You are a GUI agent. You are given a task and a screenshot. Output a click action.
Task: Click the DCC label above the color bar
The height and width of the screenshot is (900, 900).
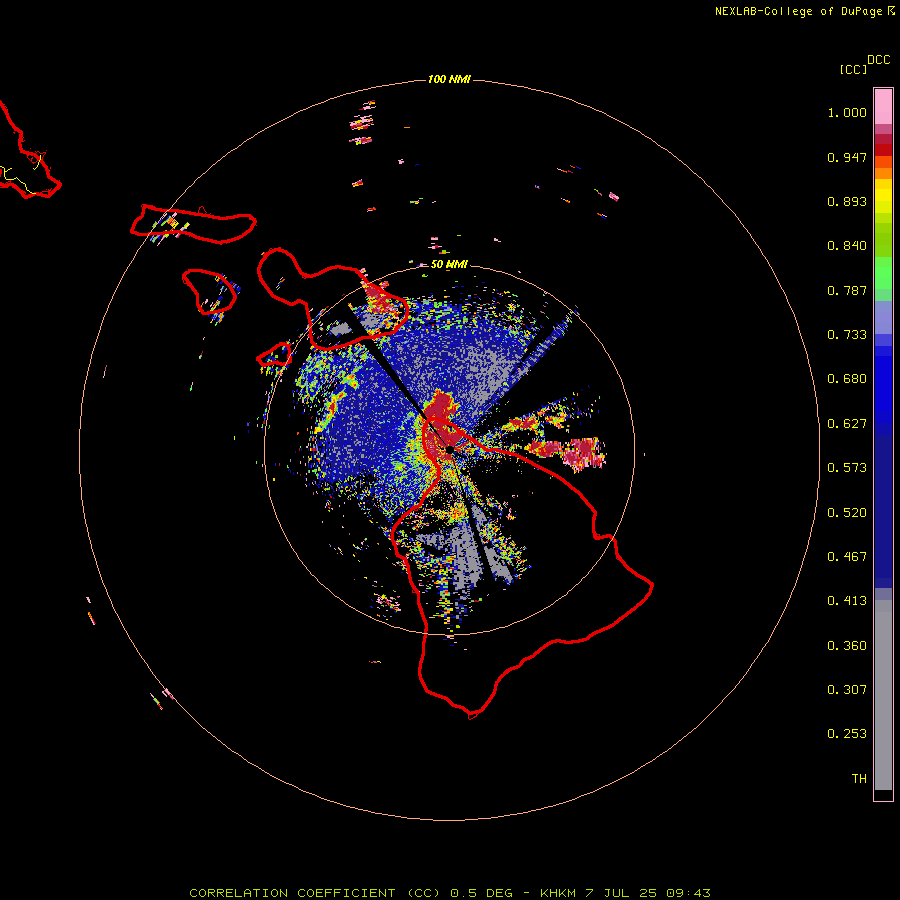coord(878,60)
